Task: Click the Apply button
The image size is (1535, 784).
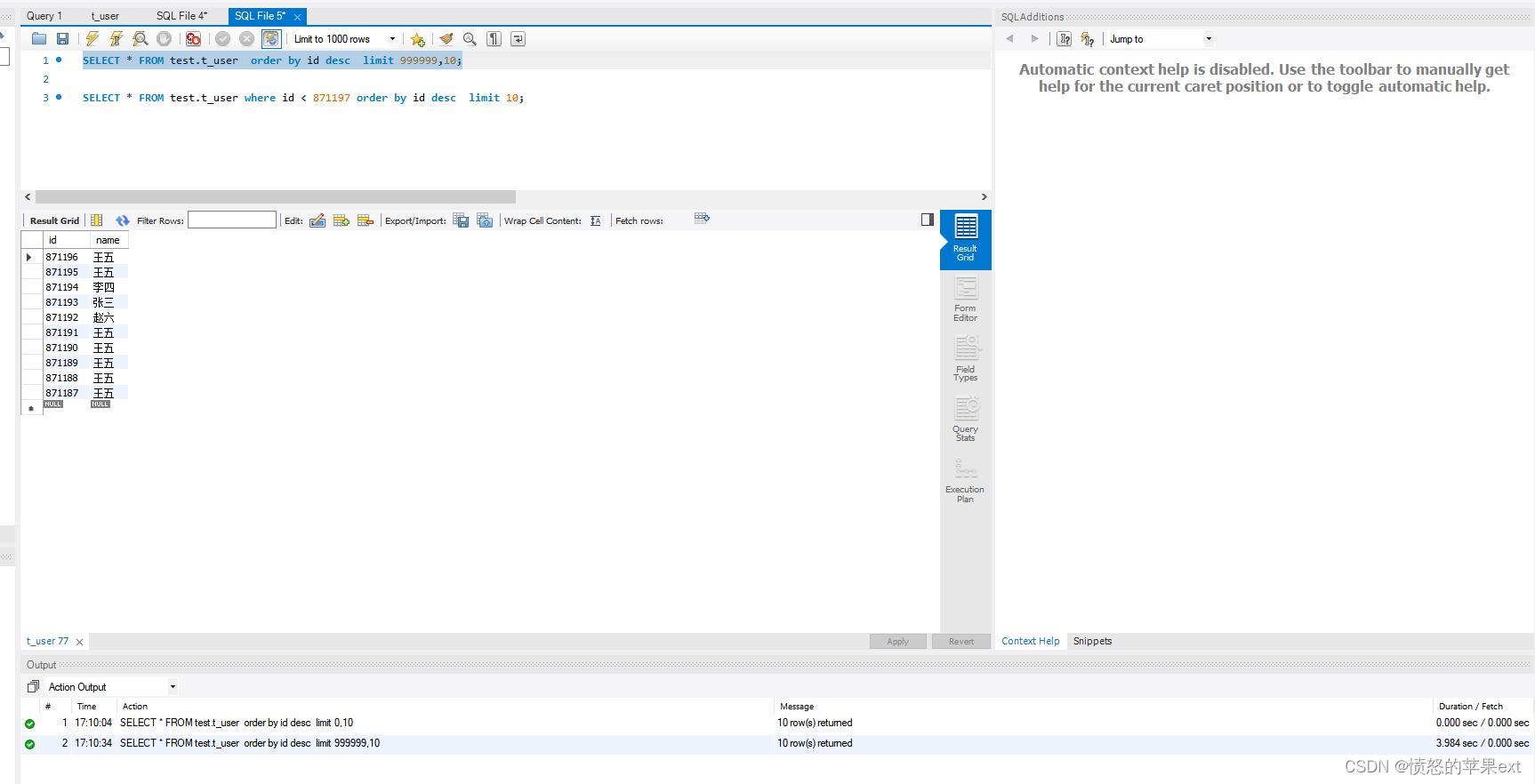Action: 898,642
